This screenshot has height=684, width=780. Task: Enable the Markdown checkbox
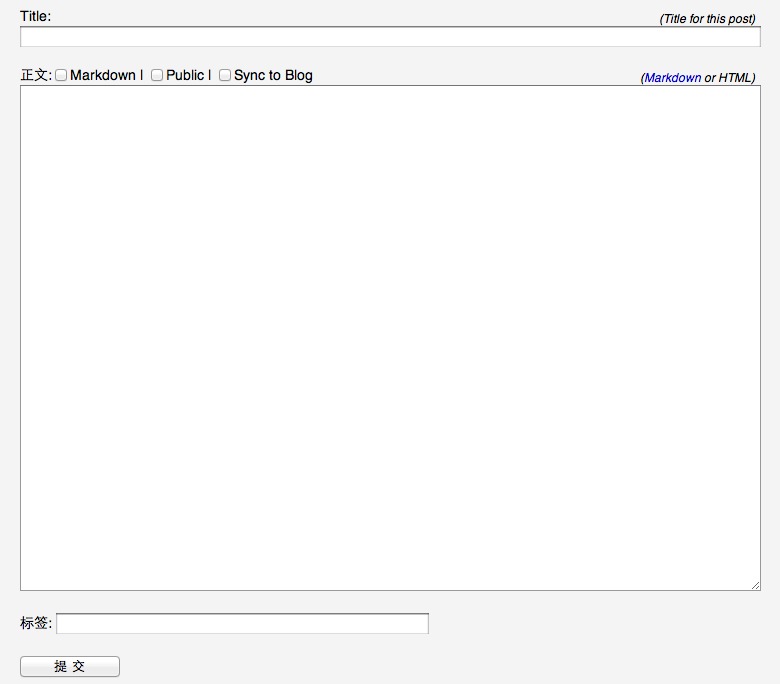[x=61, y=75]
